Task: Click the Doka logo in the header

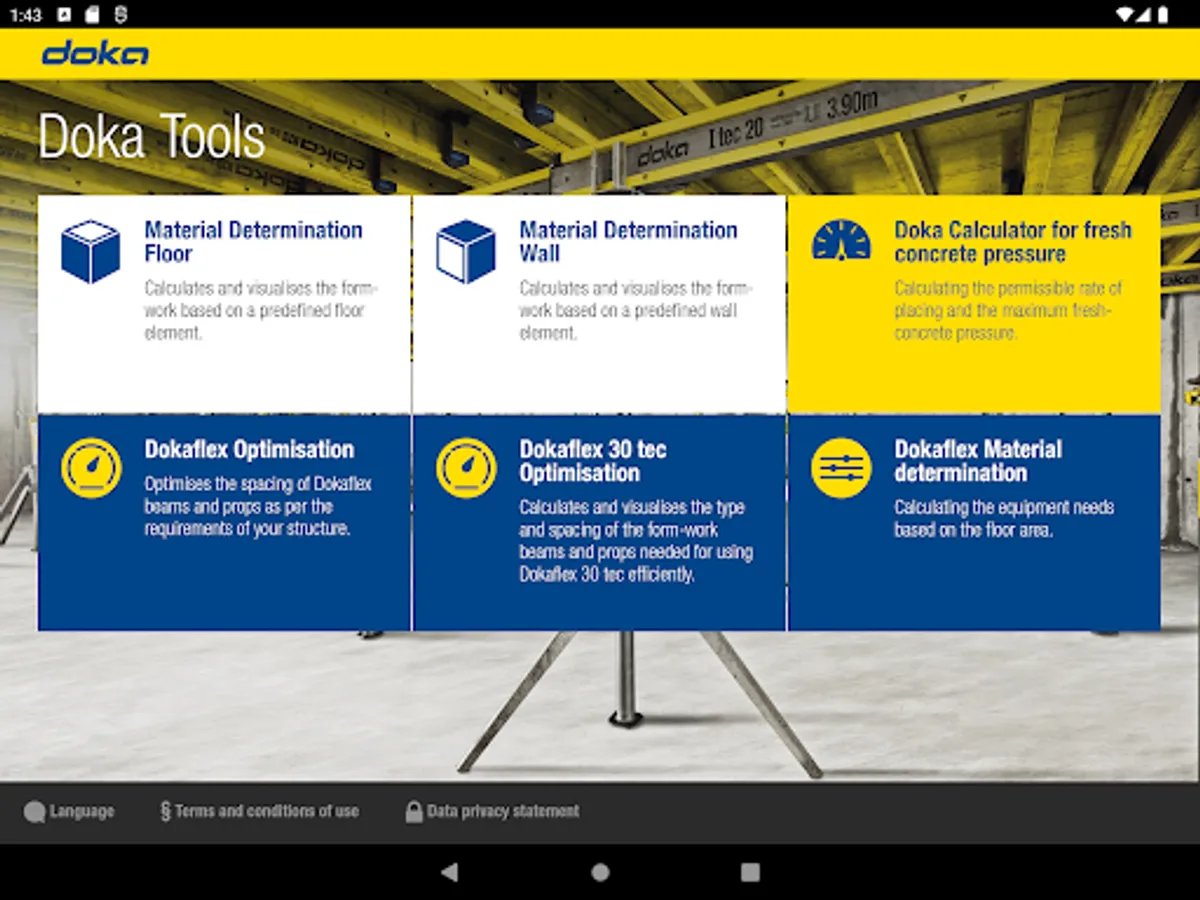Action: [95, 54]
